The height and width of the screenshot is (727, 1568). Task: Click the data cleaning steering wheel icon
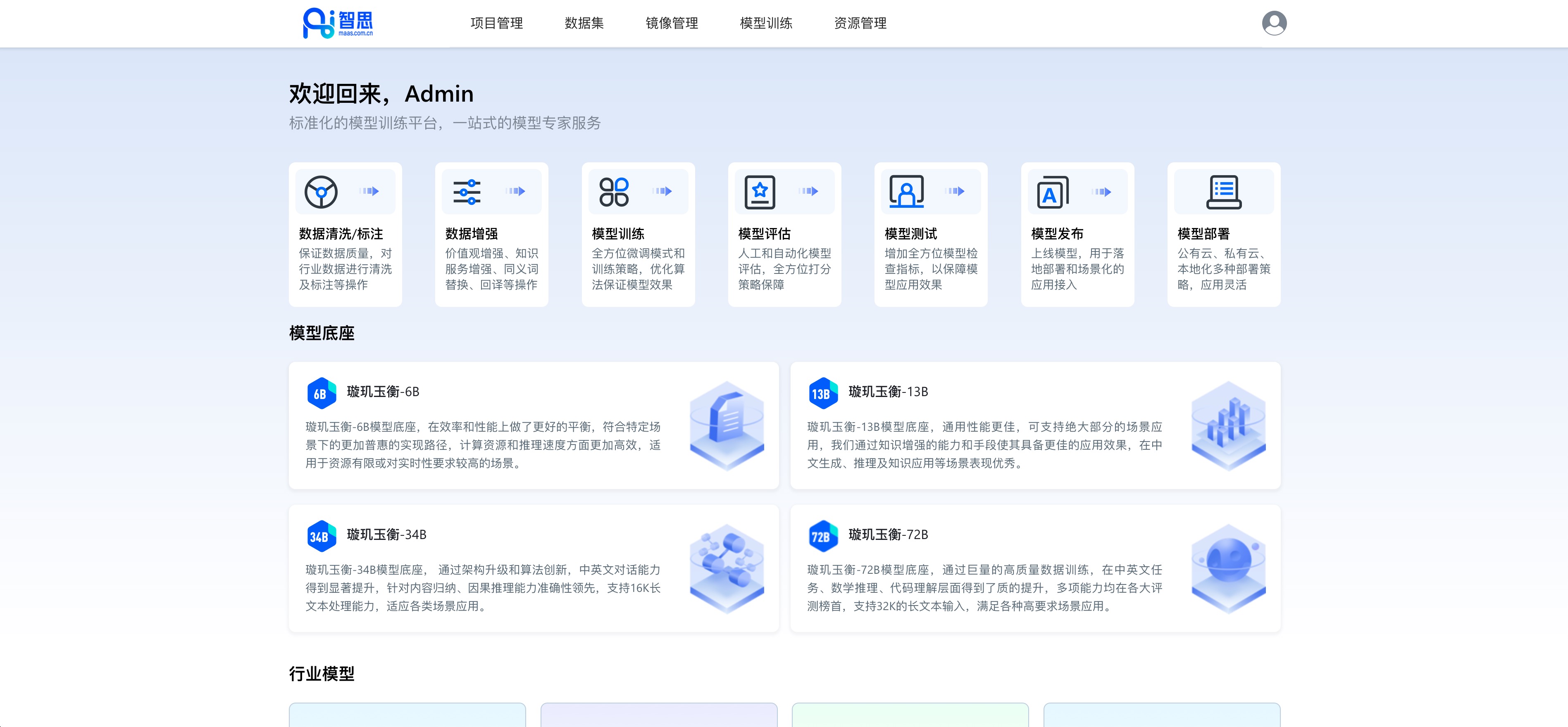point(321,192)
